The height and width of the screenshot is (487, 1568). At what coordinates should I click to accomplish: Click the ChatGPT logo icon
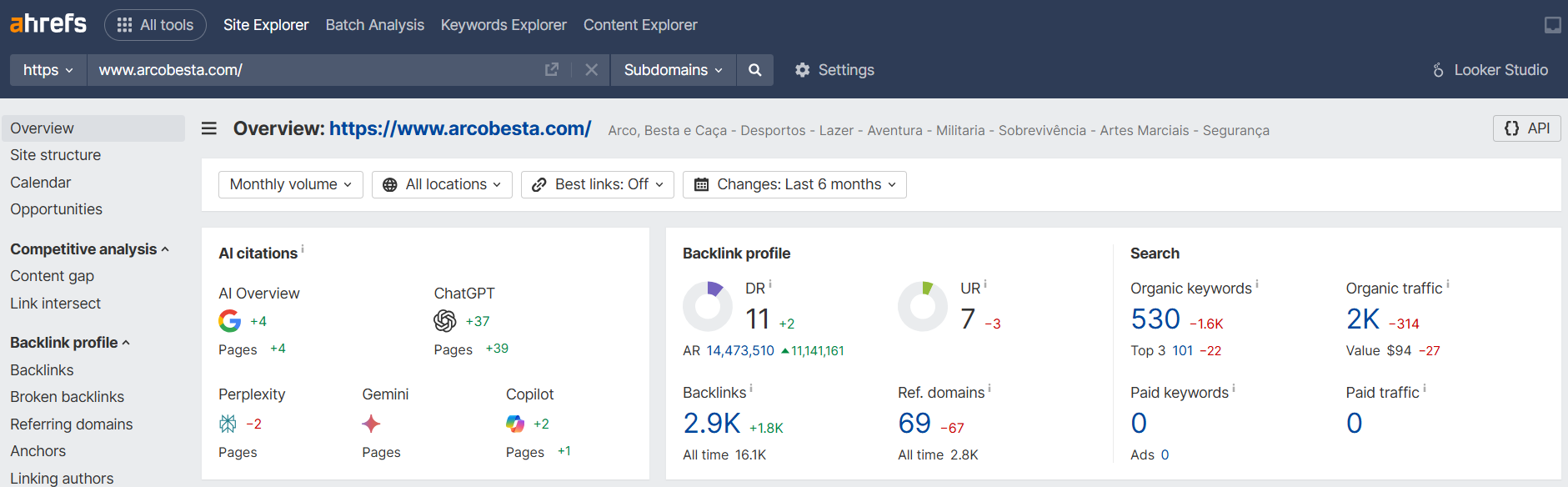pyautogui.click(x=445, y=321)
